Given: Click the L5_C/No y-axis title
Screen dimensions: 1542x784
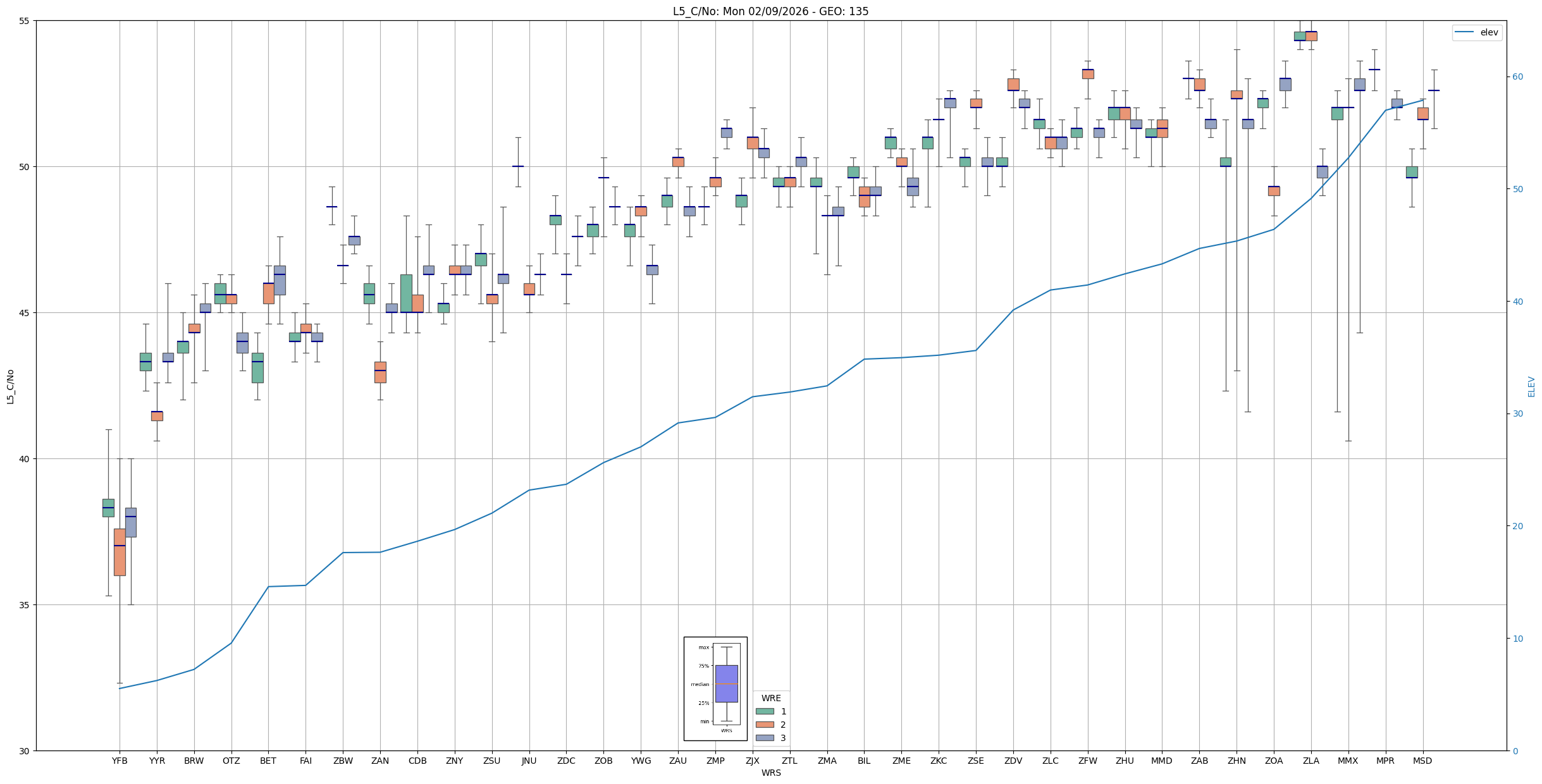Looking at the screenshot, I should click(10, 386).
